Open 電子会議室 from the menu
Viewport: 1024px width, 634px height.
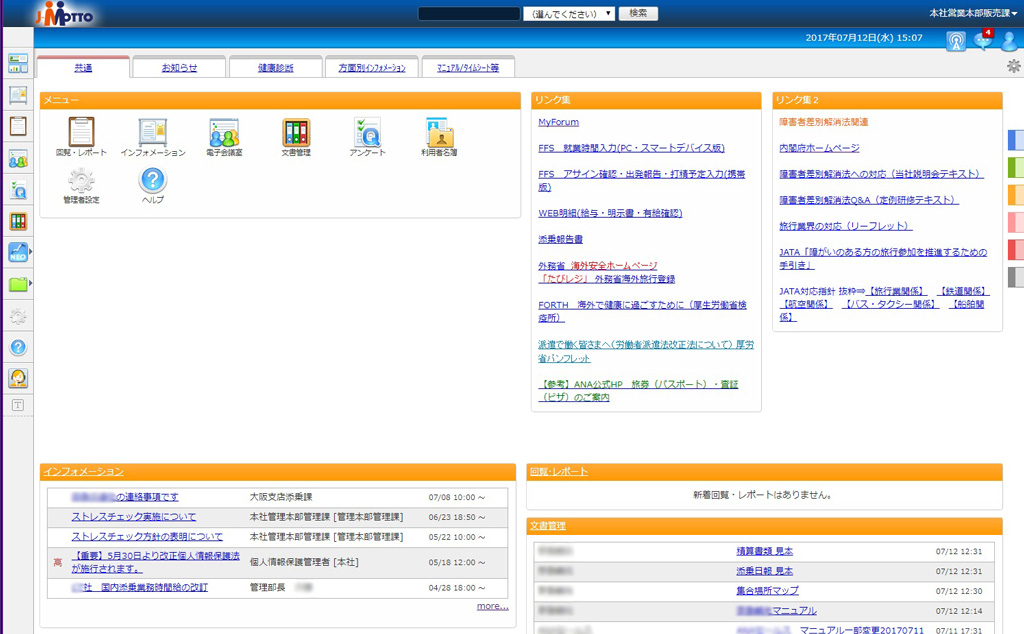[x=224, y=132]
